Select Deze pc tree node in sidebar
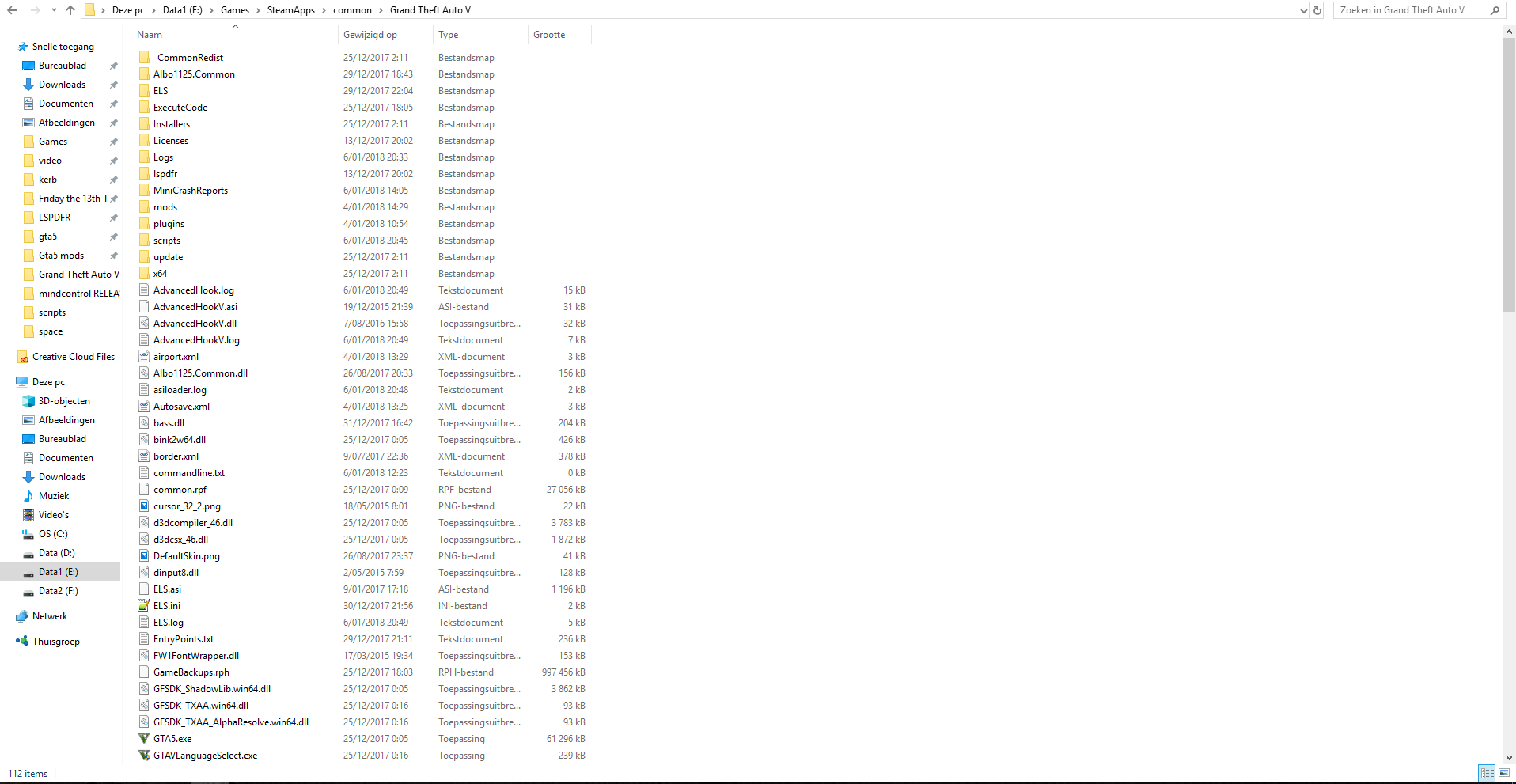The image size is (1516, 784). pos(48,382)
